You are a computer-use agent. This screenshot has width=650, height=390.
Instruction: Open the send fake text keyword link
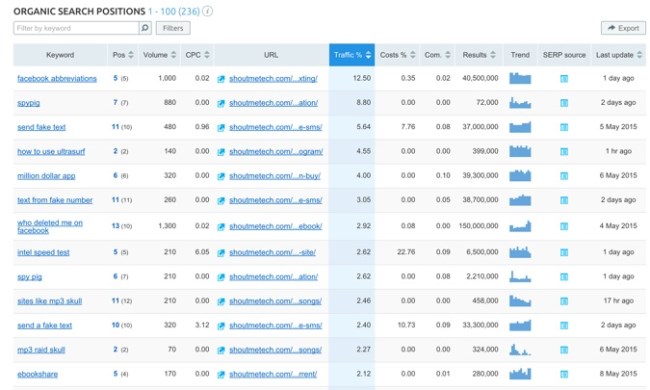coord(41,127)
